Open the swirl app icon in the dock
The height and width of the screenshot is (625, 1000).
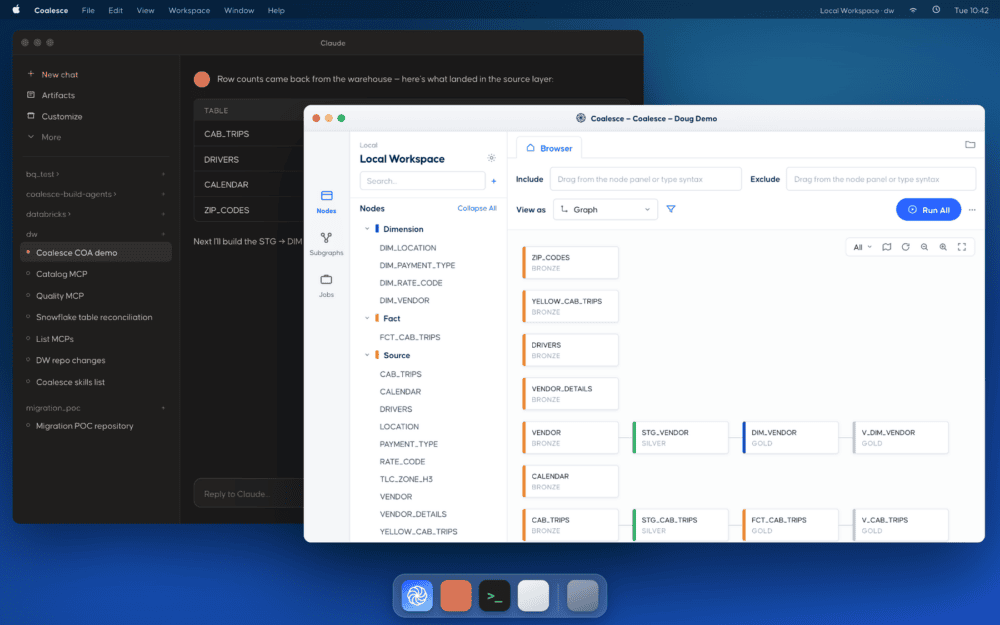coord(417,596)
